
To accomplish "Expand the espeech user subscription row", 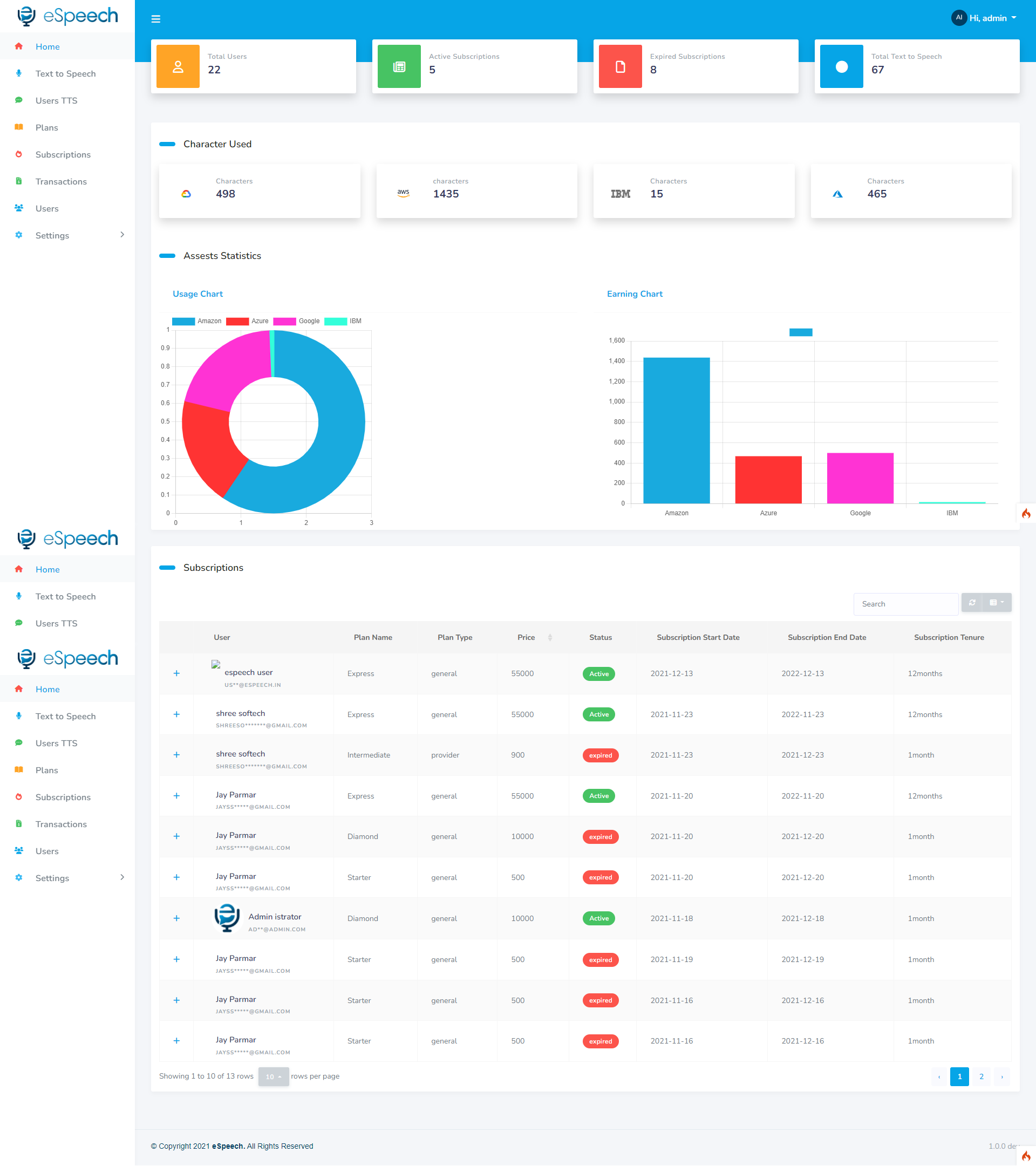I will (177, 674).
